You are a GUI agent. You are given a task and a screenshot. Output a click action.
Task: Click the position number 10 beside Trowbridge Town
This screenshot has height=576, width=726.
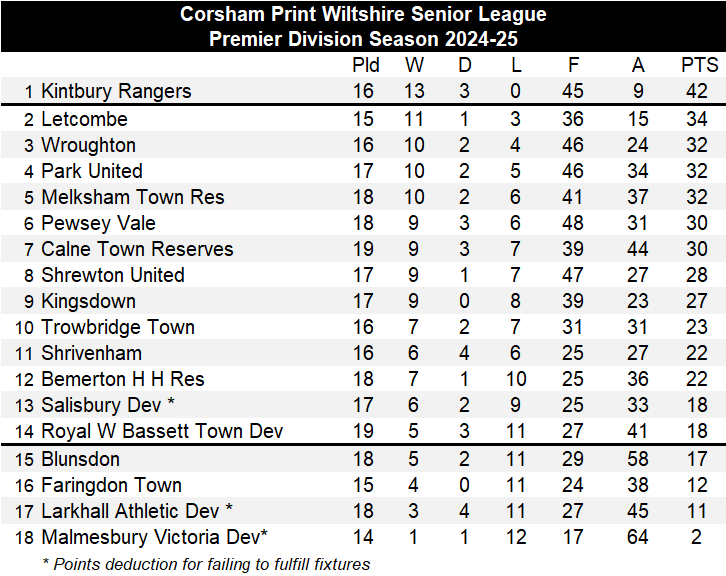click(22, 327)
